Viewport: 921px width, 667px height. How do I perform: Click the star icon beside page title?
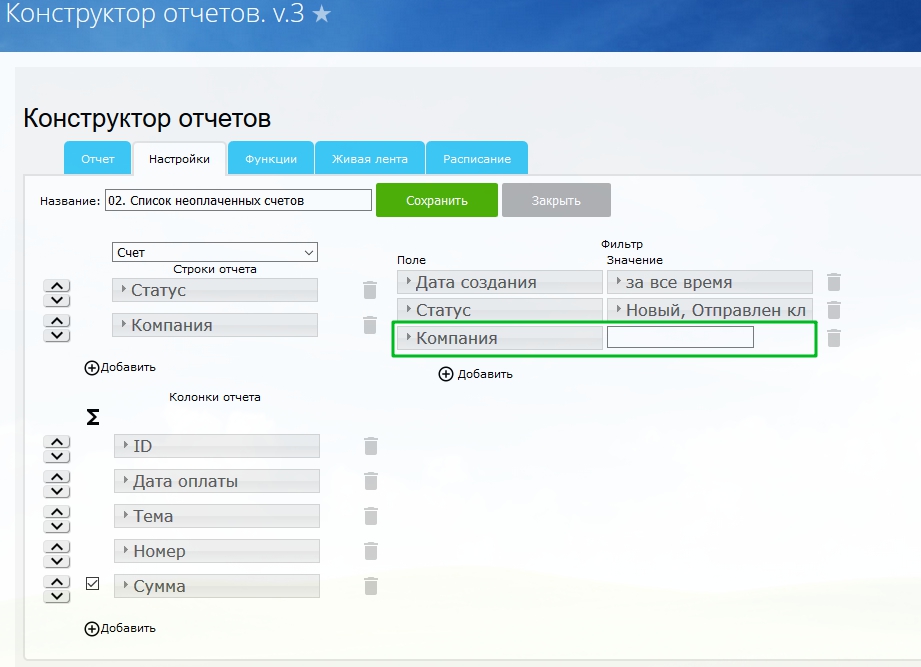point(321,17)
